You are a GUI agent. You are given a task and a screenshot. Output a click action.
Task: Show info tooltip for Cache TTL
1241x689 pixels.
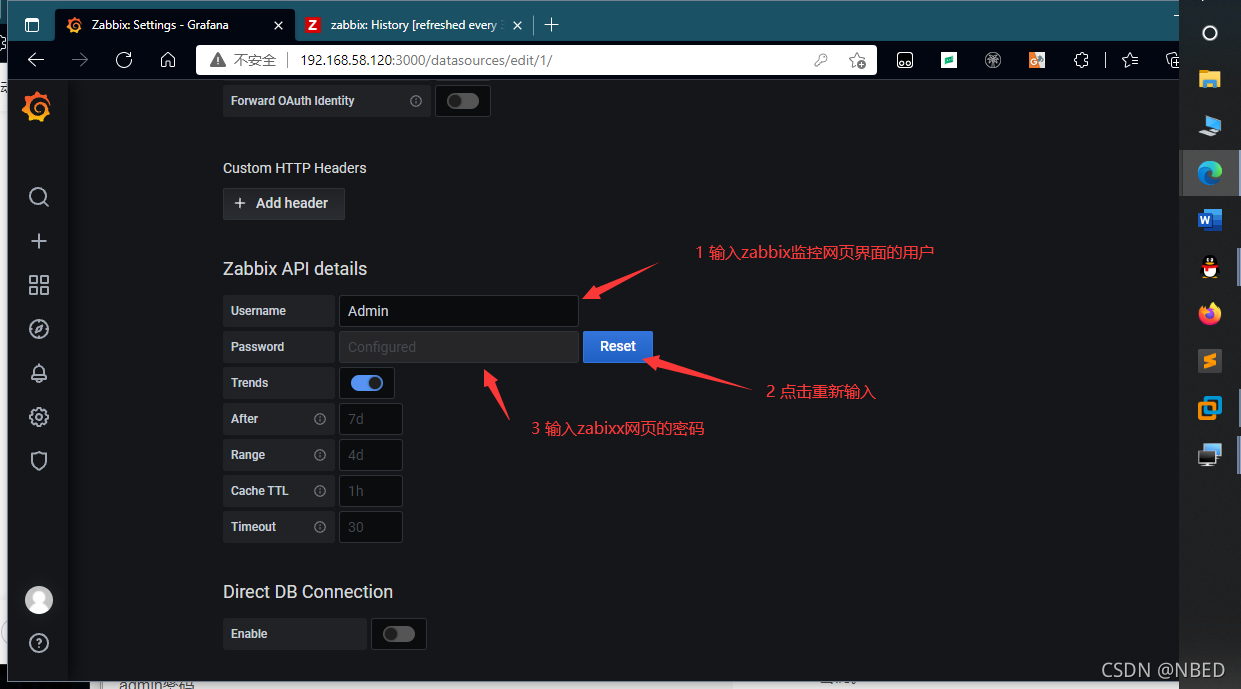320,491
